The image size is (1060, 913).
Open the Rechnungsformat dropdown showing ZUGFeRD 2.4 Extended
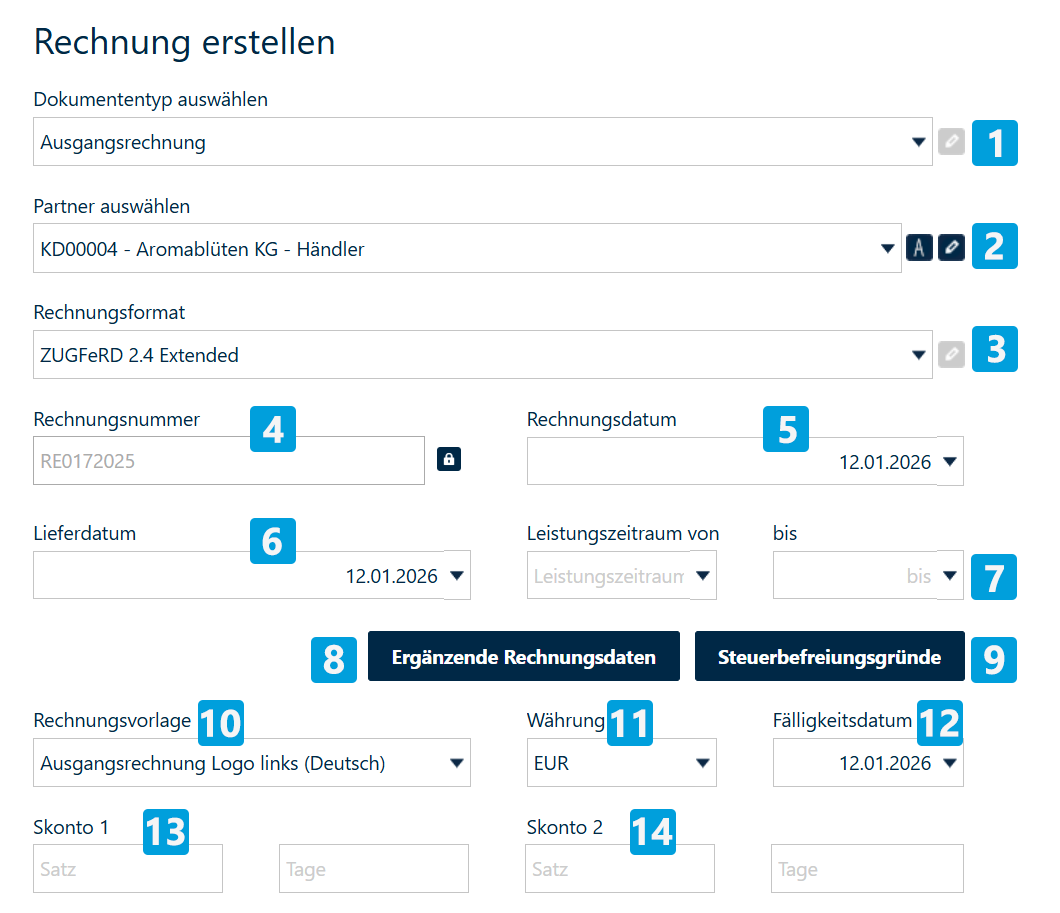click(x=920, y=354)
